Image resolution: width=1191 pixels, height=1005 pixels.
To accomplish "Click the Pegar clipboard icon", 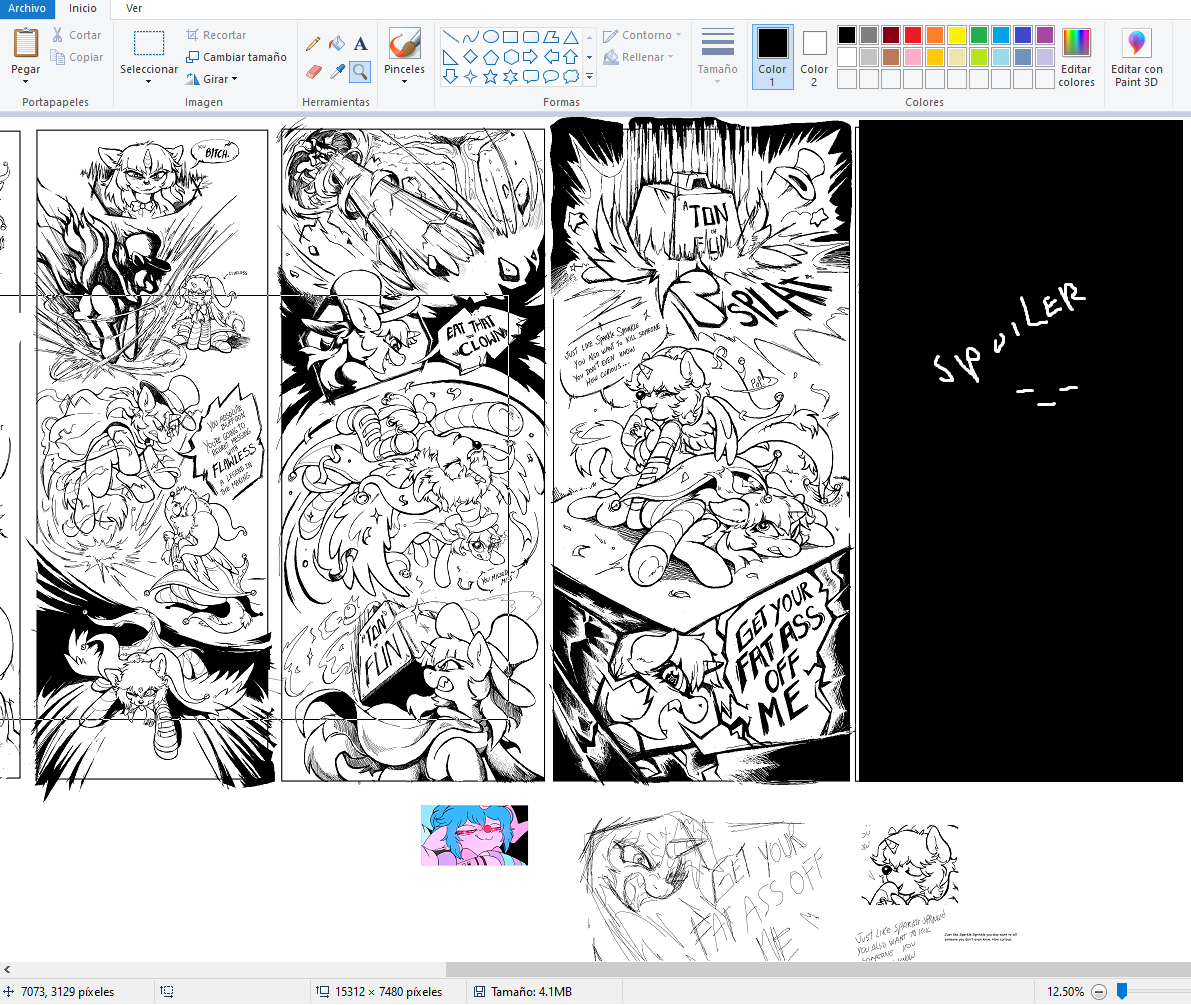I will pos(26,43).
